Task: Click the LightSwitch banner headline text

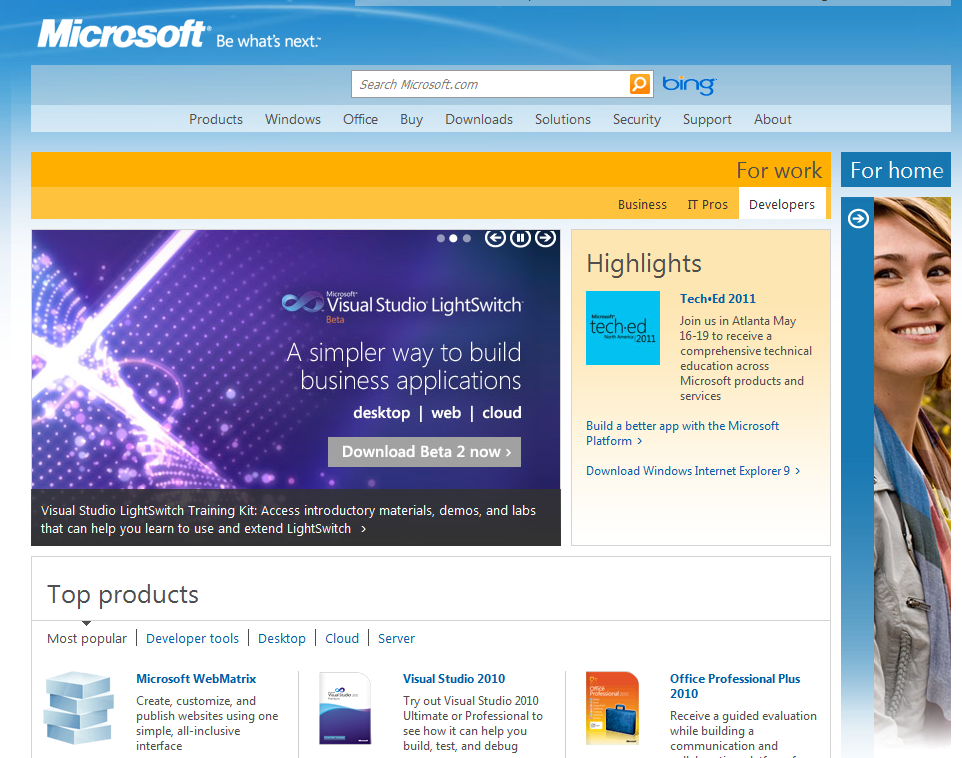Action: (x=404, y=366)
